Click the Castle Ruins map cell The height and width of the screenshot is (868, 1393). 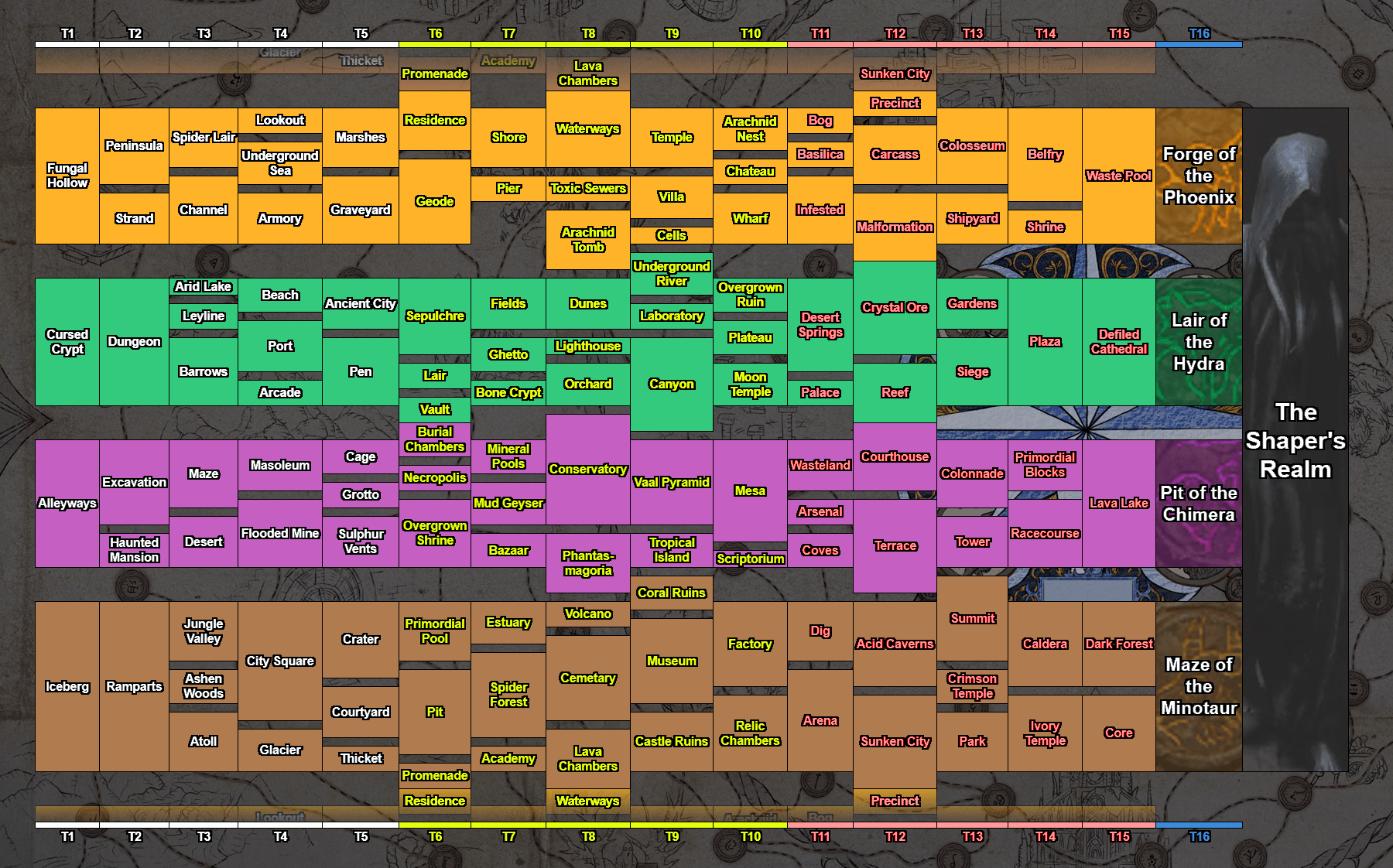click(x=672, y=741)
